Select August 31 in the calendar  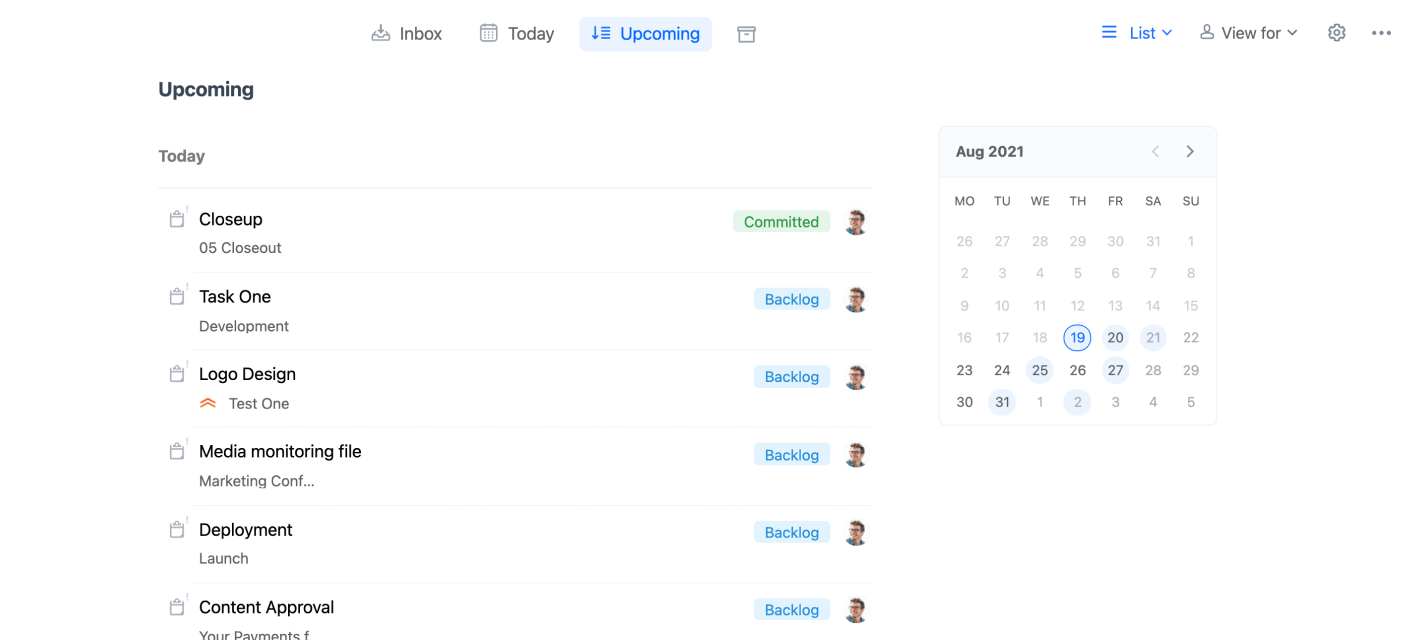1002,402
